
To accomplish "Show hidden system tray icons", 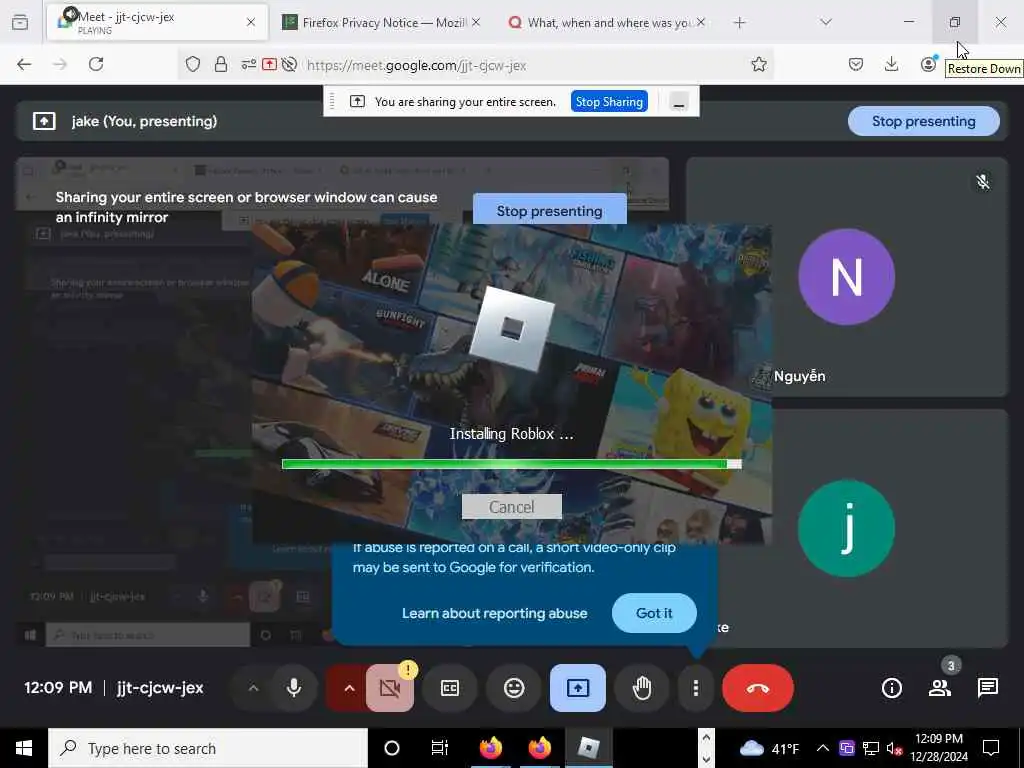I will coord(823,748).
